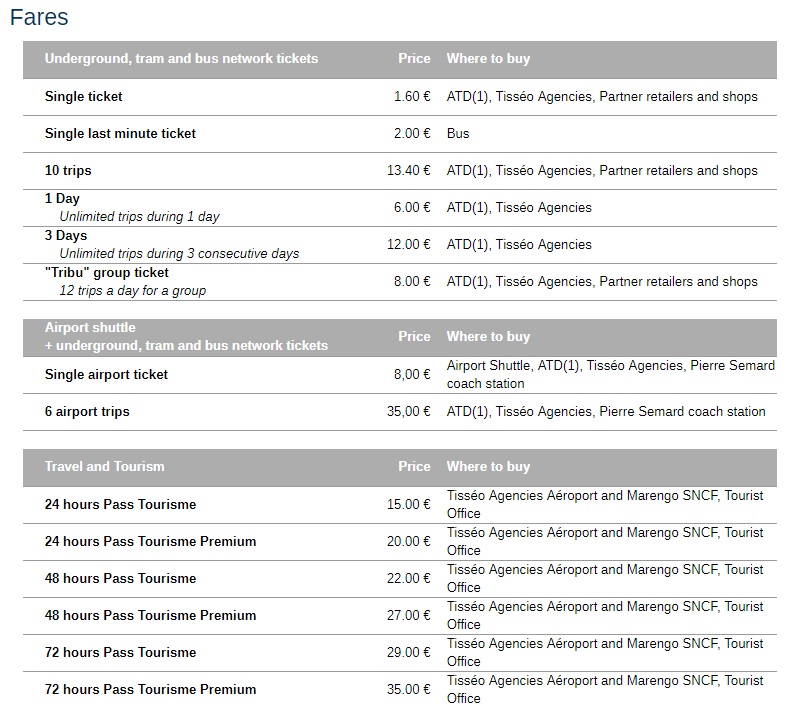Click the Fares page heading

pyautogui.click(x=39, y=17)
